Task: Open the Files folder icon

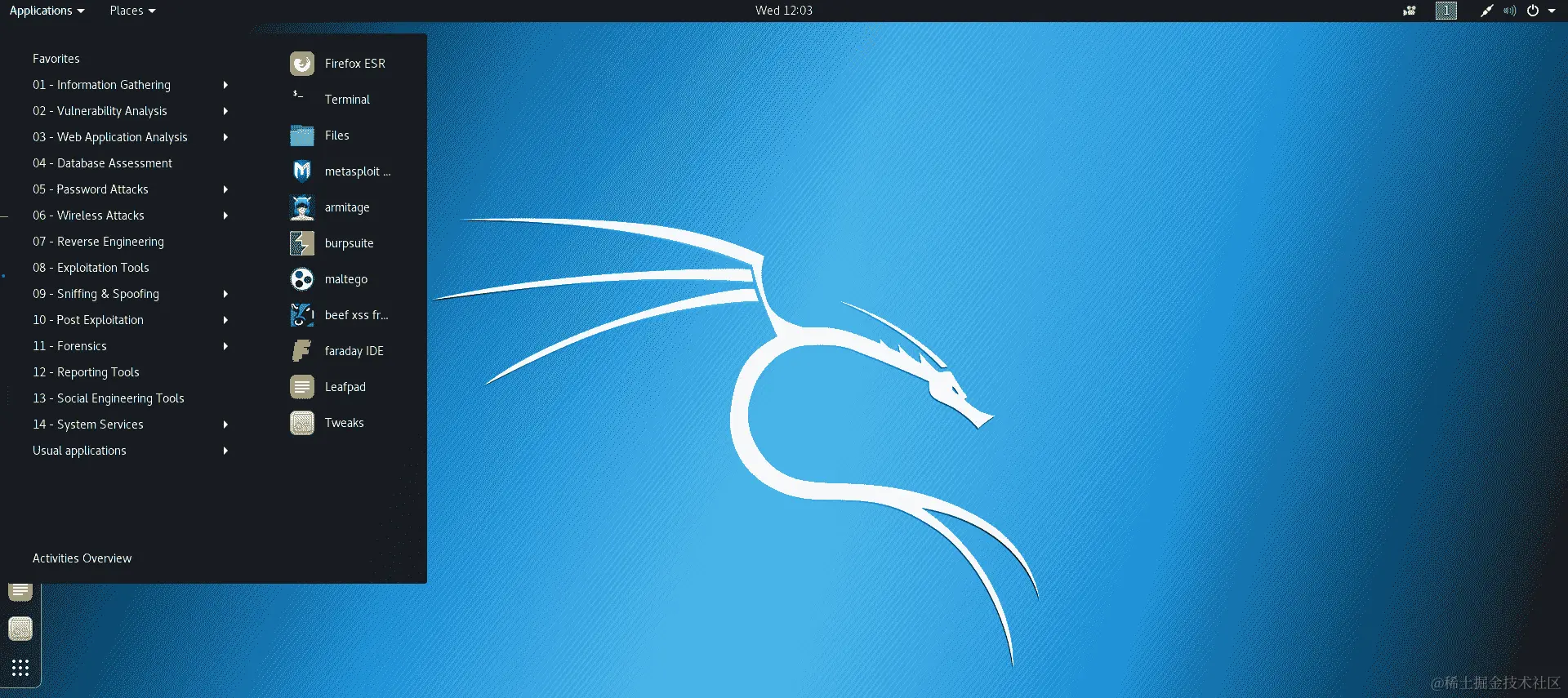Action: point(302,136)
